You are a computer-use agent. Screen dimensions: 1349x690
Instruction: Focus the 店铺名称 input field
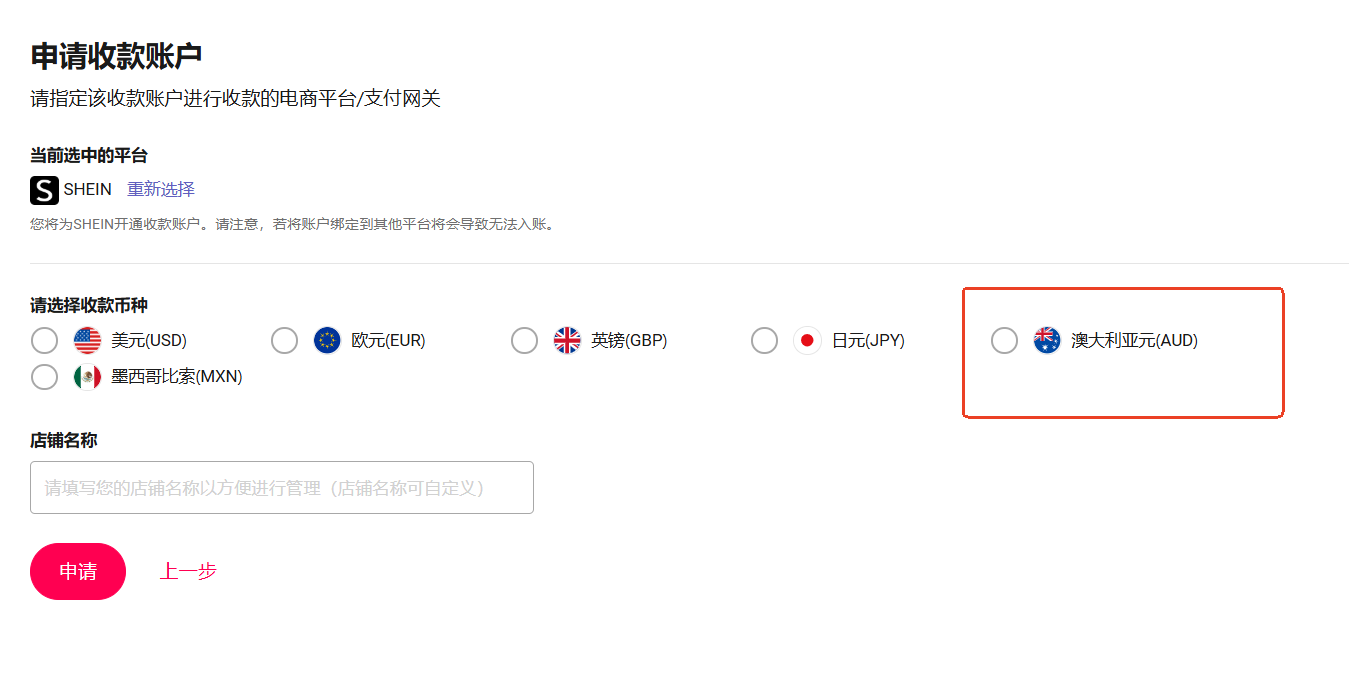[x=281, y=488]
